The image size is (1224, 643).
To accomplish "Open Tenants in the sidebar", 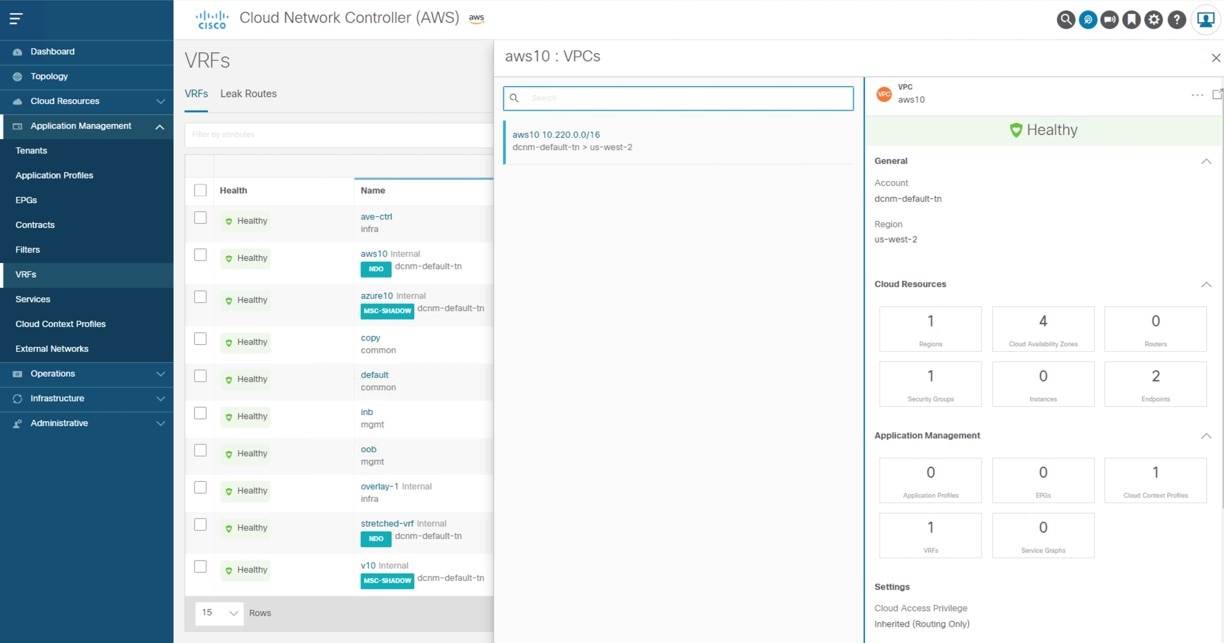I will pos(31,151).
